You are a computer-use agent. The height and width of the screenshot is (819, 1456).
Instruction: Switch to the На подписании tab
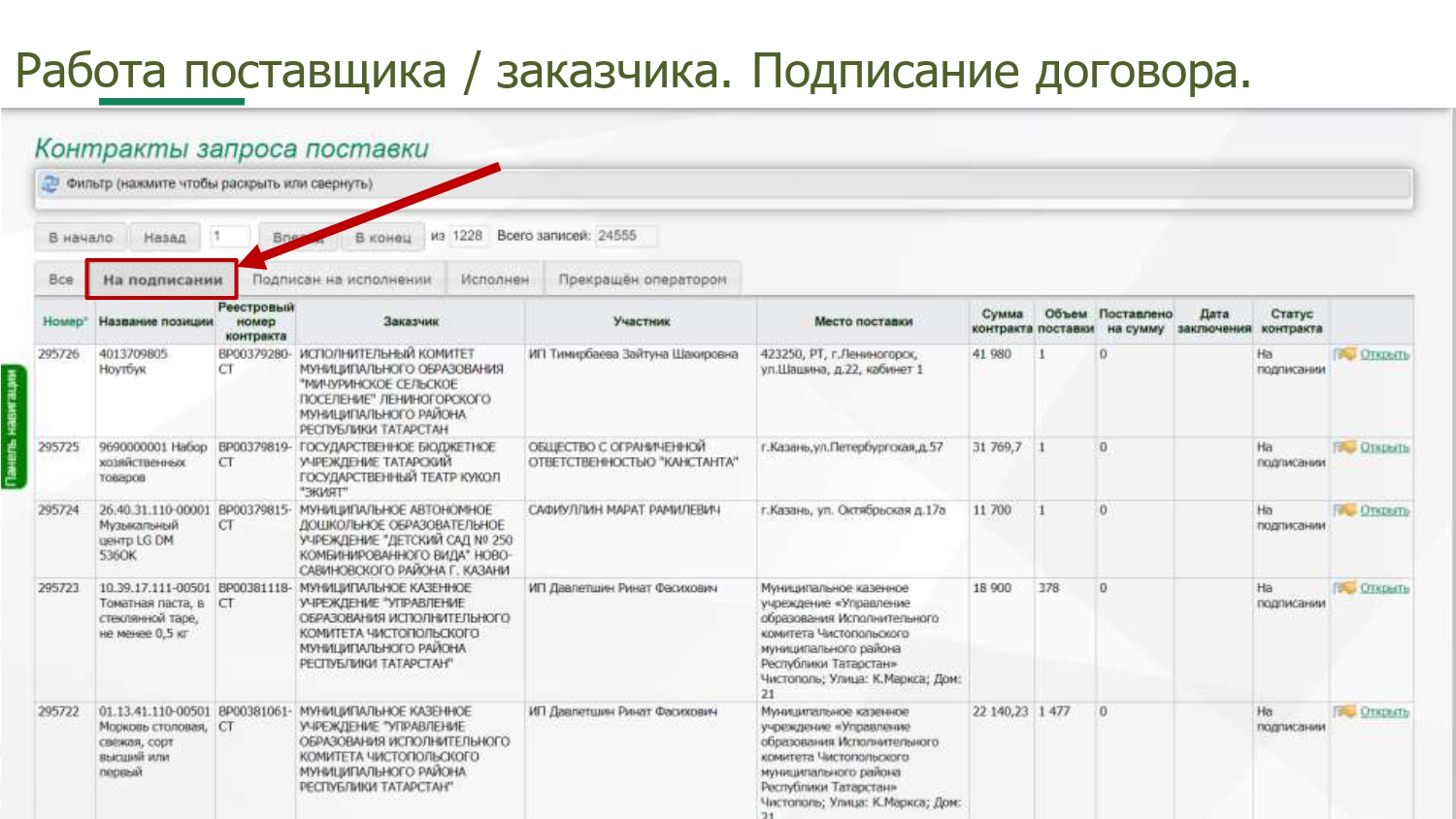pyautogui.click(x=162, y=279)
